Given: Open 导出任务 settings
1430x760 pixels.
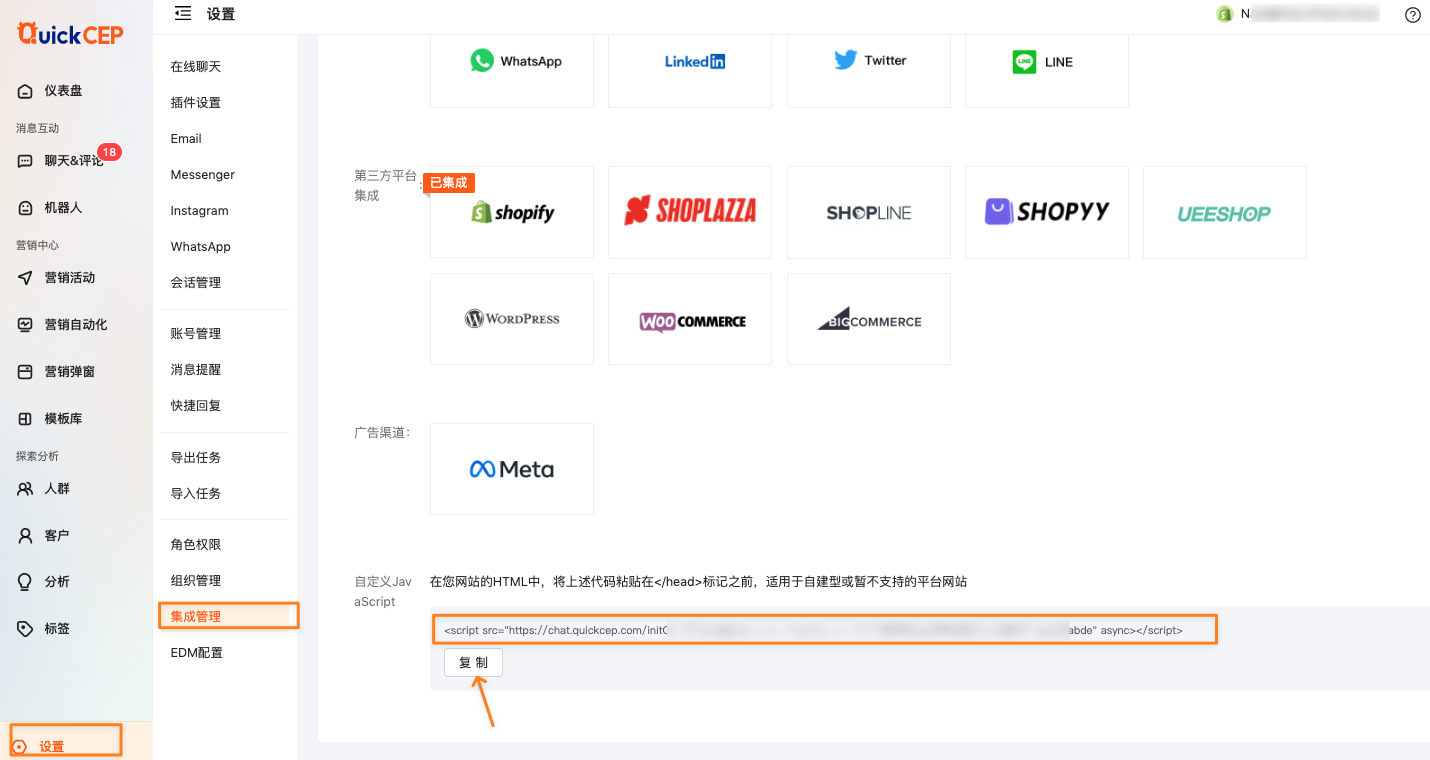Looking at the screenshot, I should pyautogui.click(x=196, y=458).
